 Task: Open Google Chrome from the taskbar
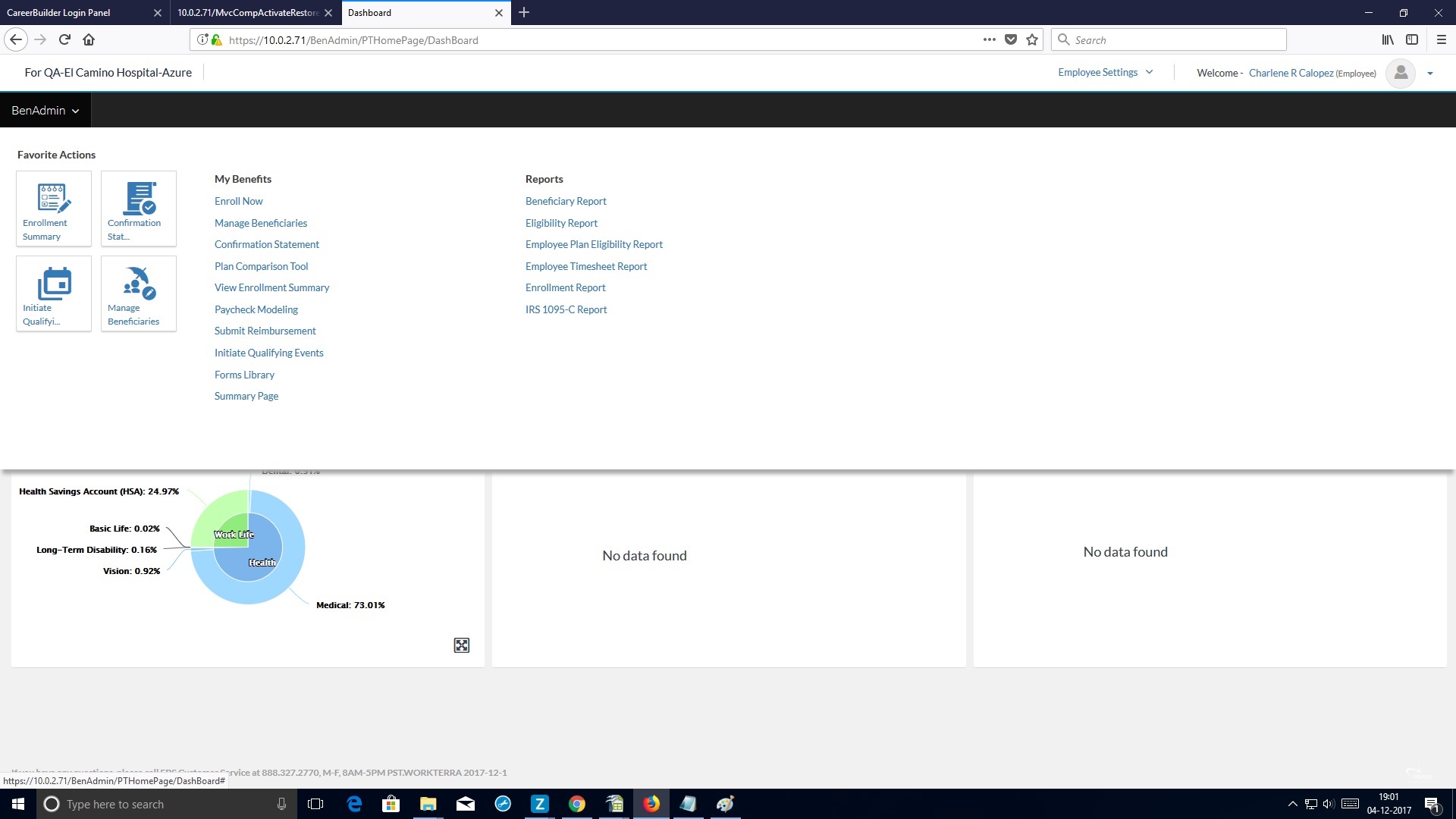pos(577,804)
